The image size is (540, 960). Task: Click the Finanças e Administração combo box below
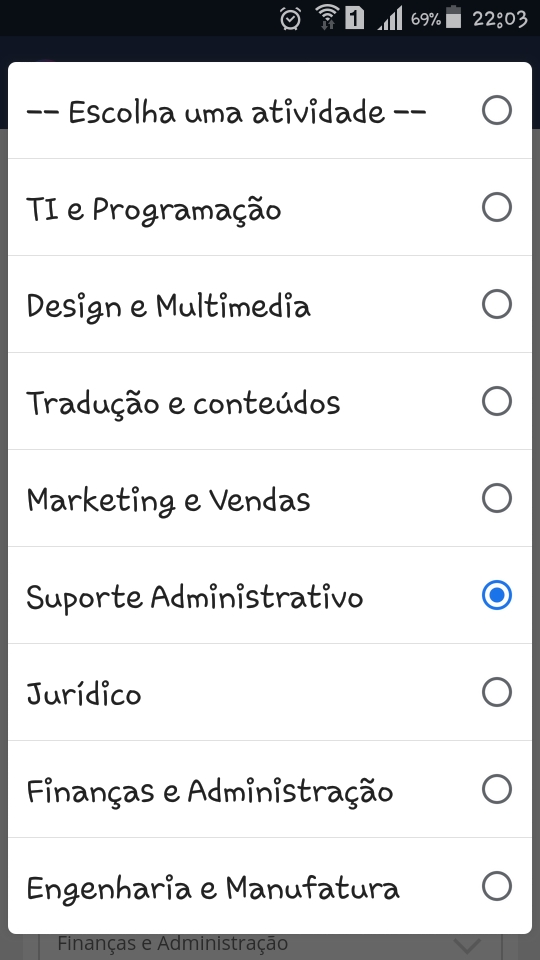coord(270,947)
